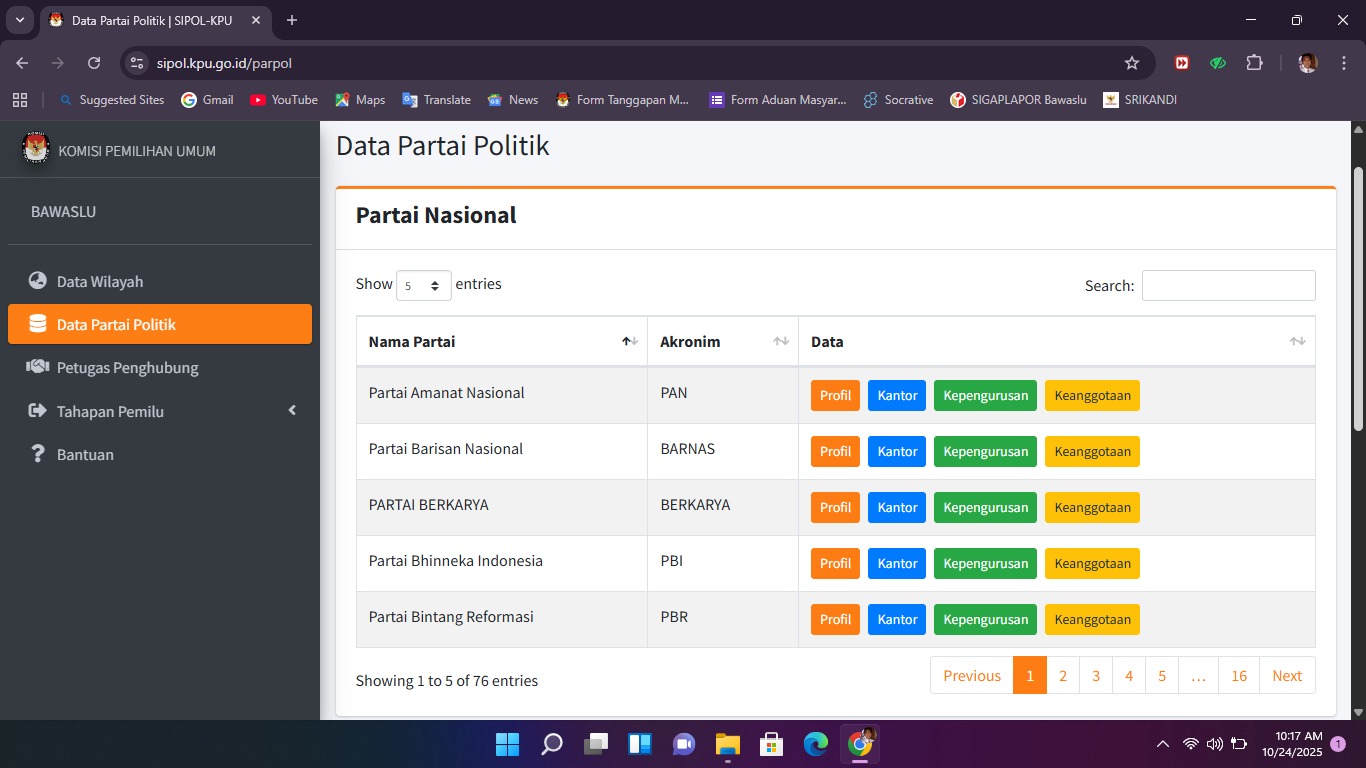This screenshot has width=1366, height=768.
Task: Select Data Partai Politik in sidebar
Action: pos(160,324)
